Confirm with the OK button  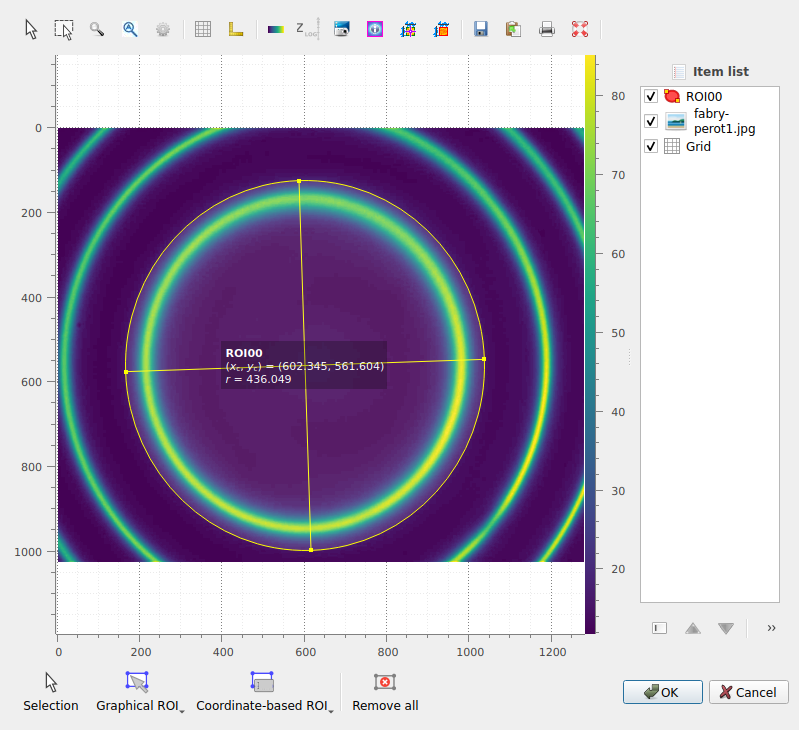(x=662, y=692)
